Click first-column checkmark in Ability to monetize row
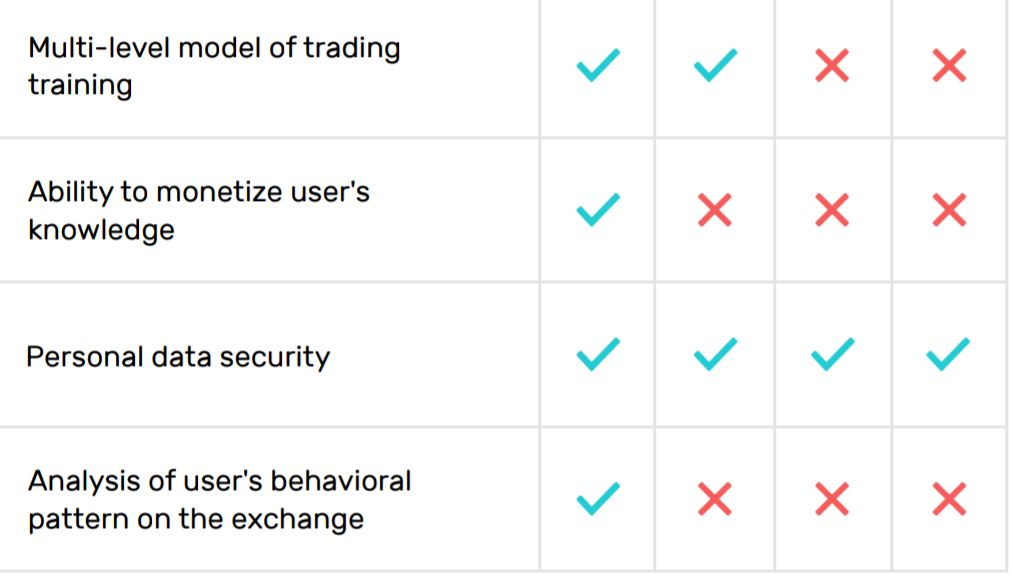Viewport: 1013px width, 575px height. coord(598,210)
